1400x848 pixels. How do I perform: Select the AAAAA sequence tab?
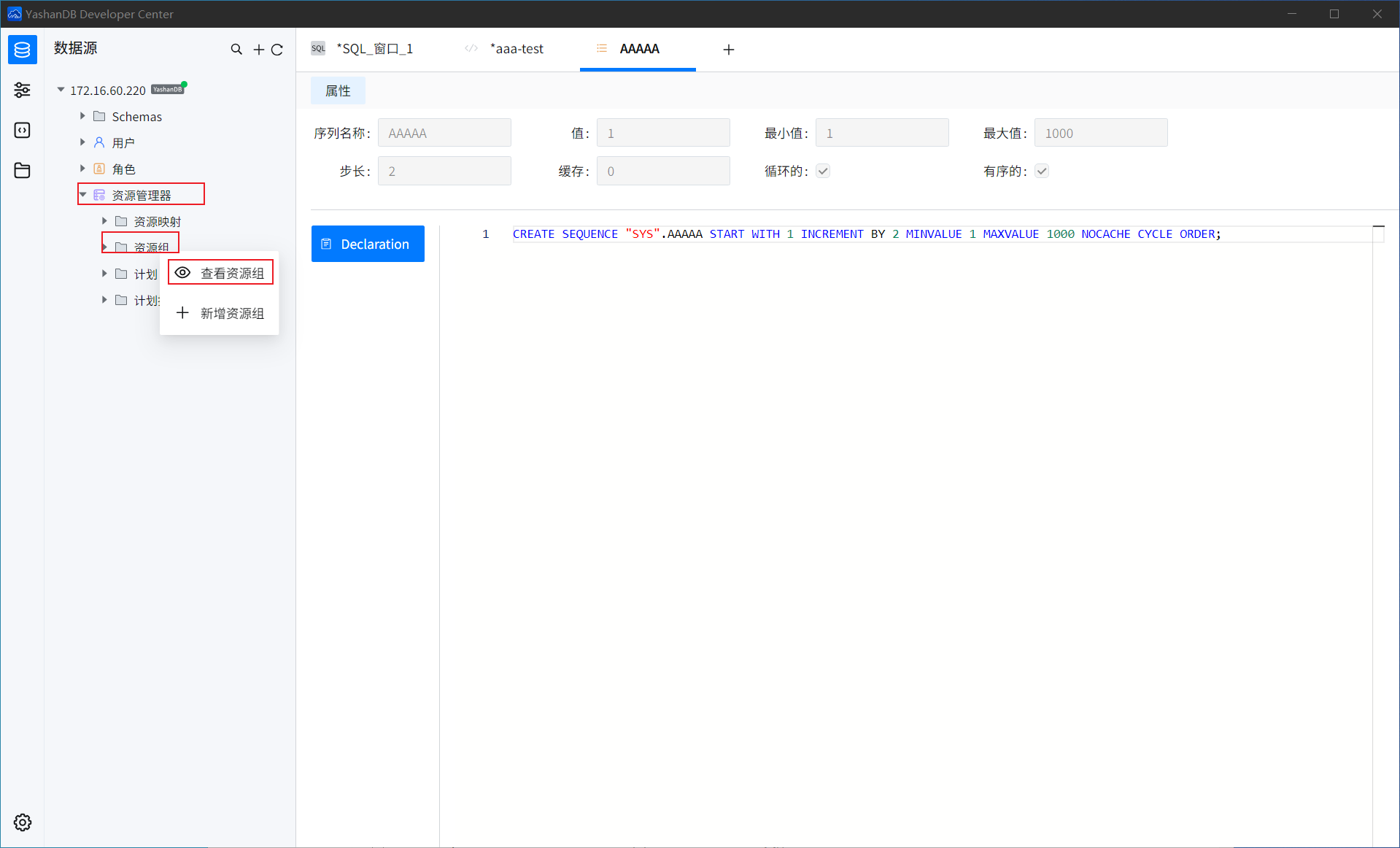coord(638,49)
